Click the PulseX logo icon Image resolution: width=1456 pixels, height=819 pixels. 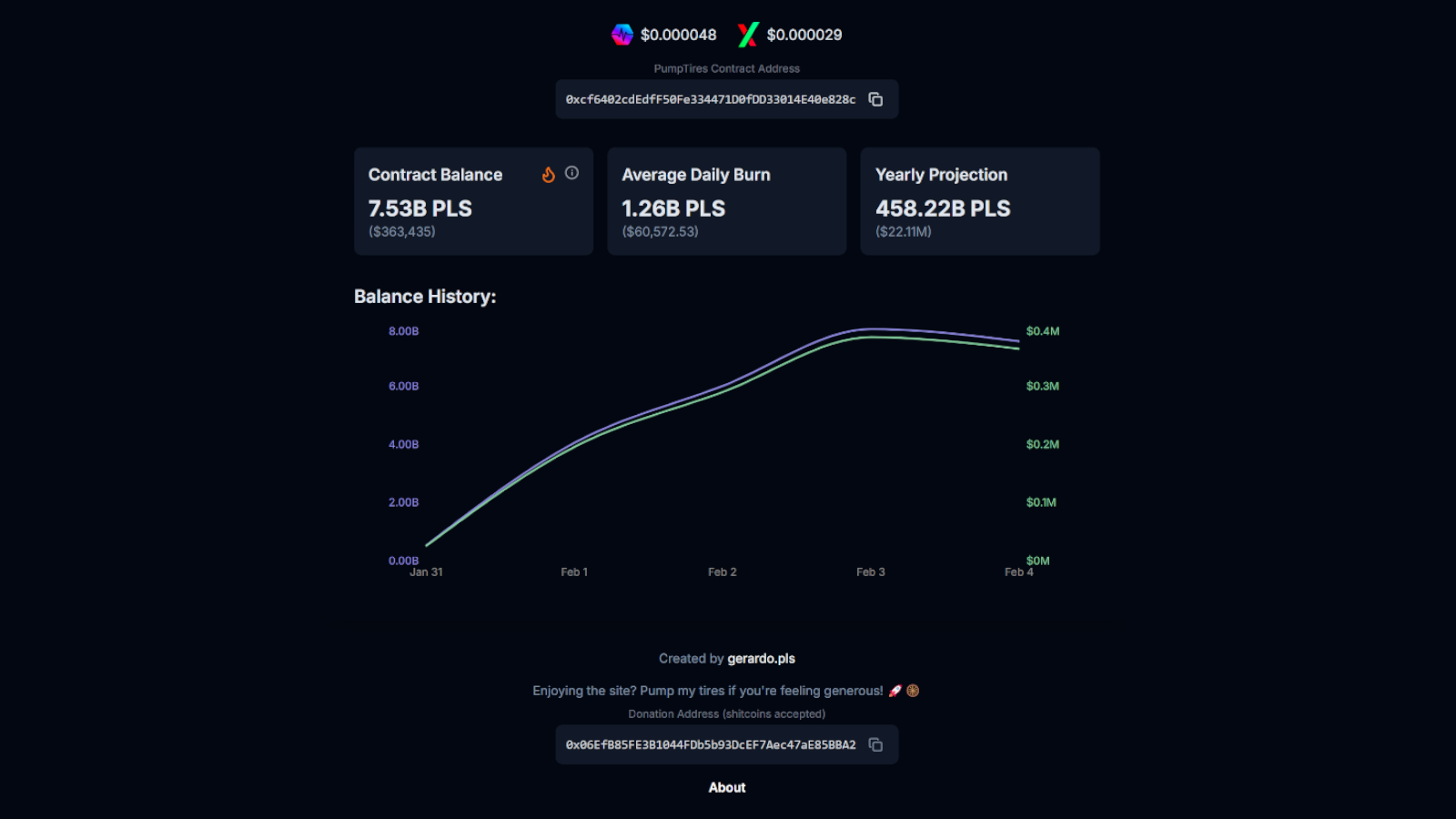[x=748, y=35]
